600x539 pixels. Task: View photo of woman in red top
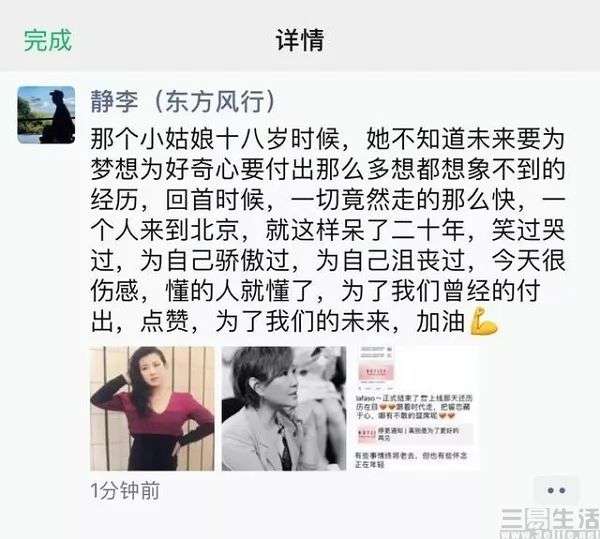152,408
